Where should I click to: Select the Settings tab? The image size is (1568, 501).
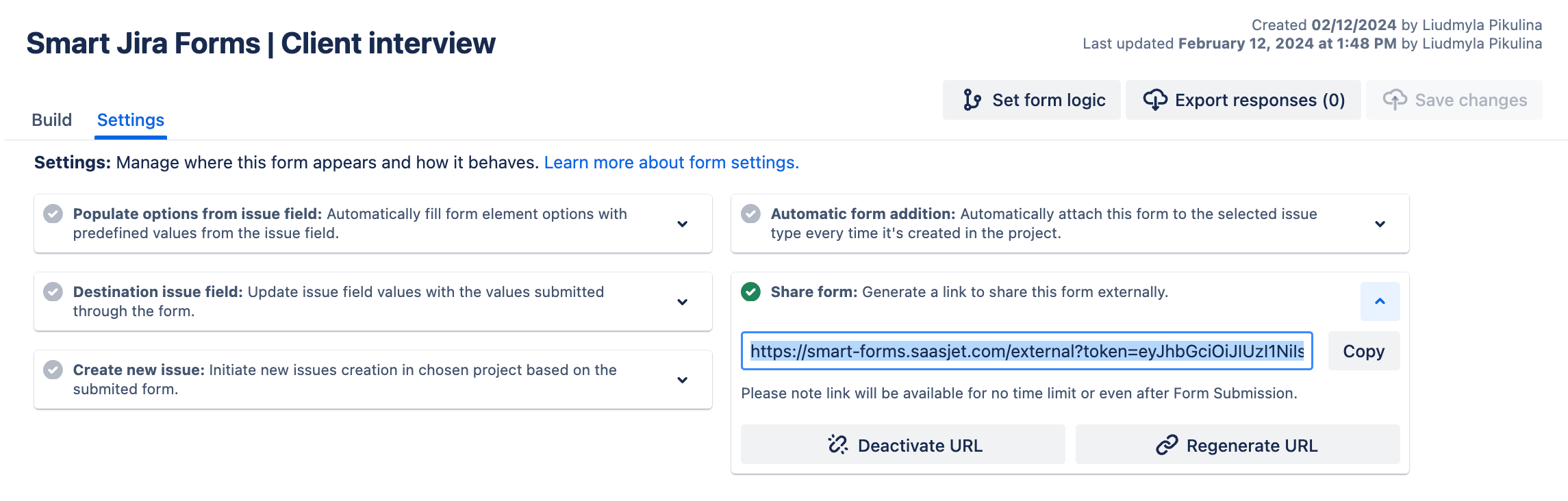(x=131, y=120)
